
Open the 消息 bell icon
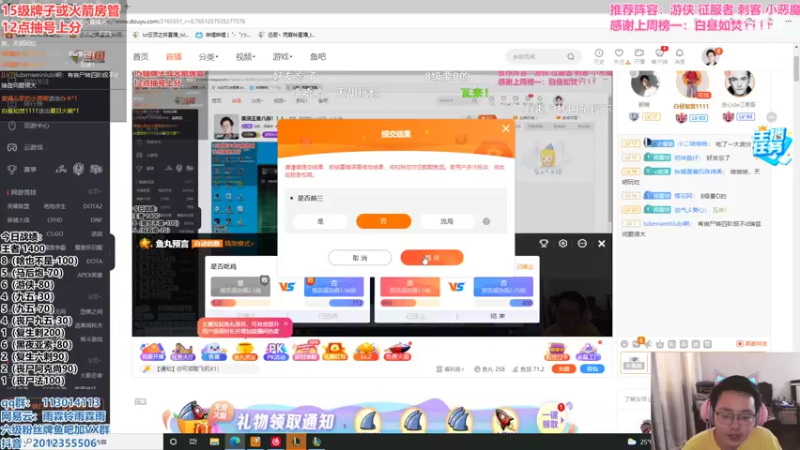click(680, 56)
